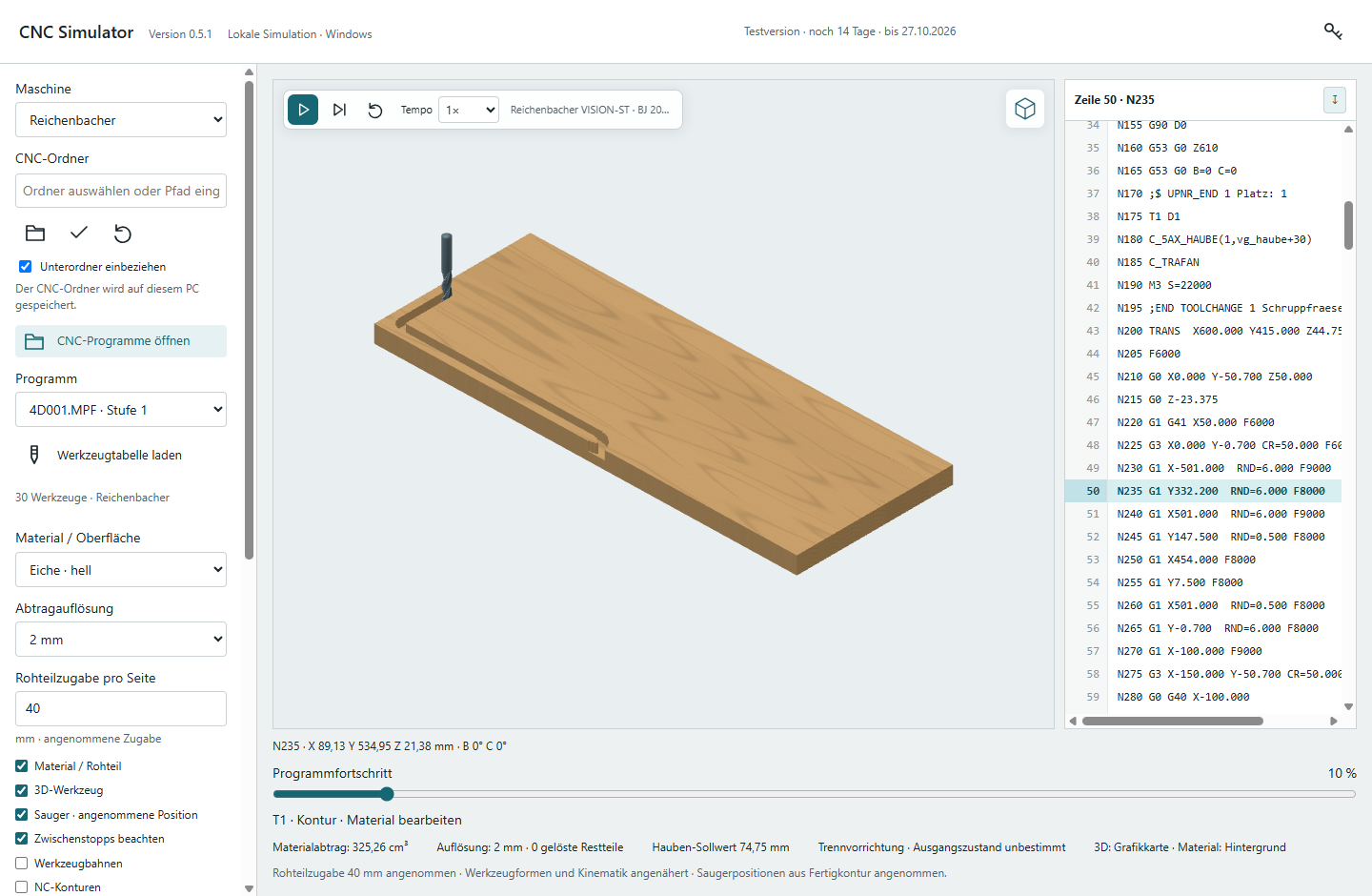
Task: Select code line N175 T1 D1
Action: tap(1202, 216)
